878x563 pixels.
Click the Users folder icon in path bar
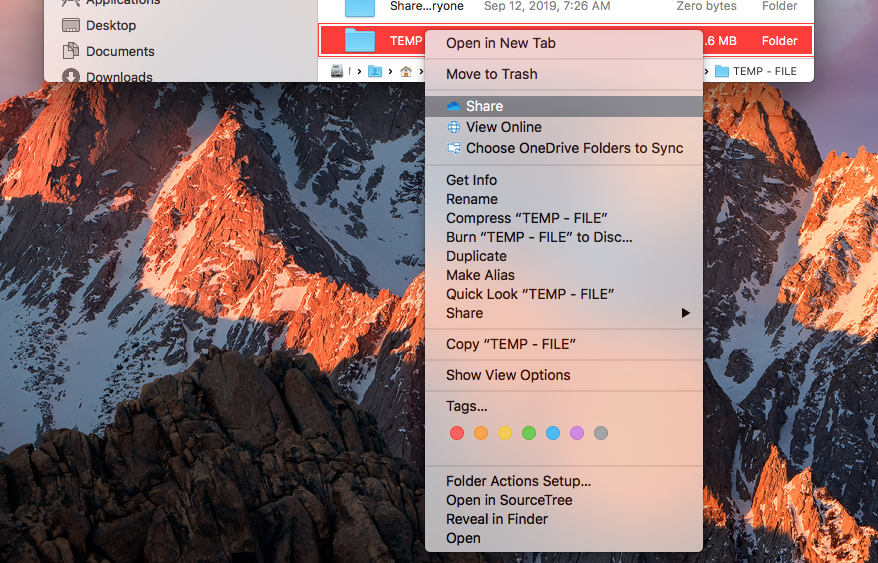(375, 71)
